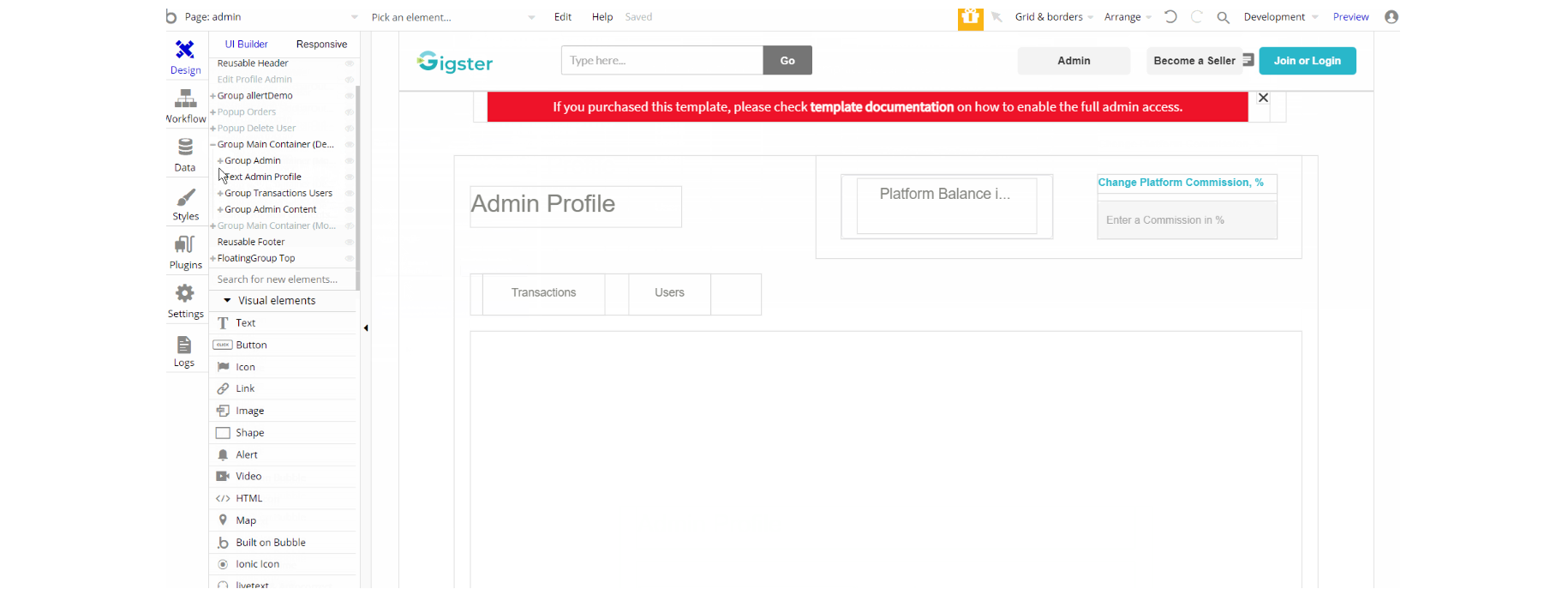
Task: Collapse the Visual elements section
Action: (227, 301)
